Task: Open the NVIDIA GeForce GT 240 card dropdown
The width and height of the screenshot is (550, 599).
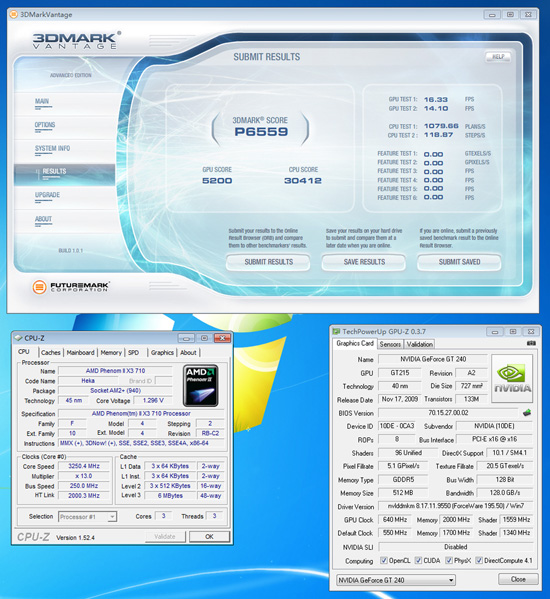Action: coord(396,580)
